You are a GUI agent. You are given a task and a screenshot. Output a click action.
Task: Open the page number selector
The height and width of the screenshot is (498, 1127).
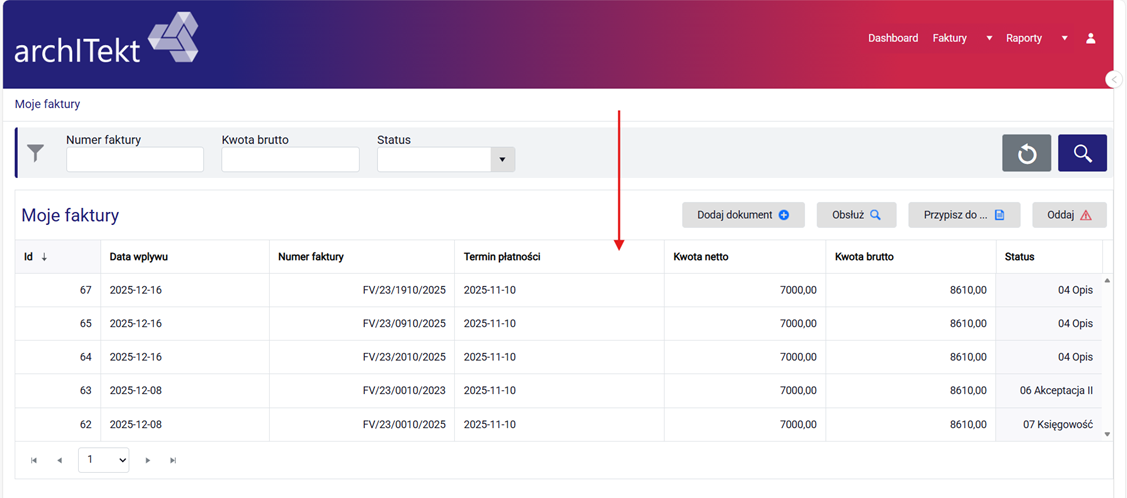point(104,459)
